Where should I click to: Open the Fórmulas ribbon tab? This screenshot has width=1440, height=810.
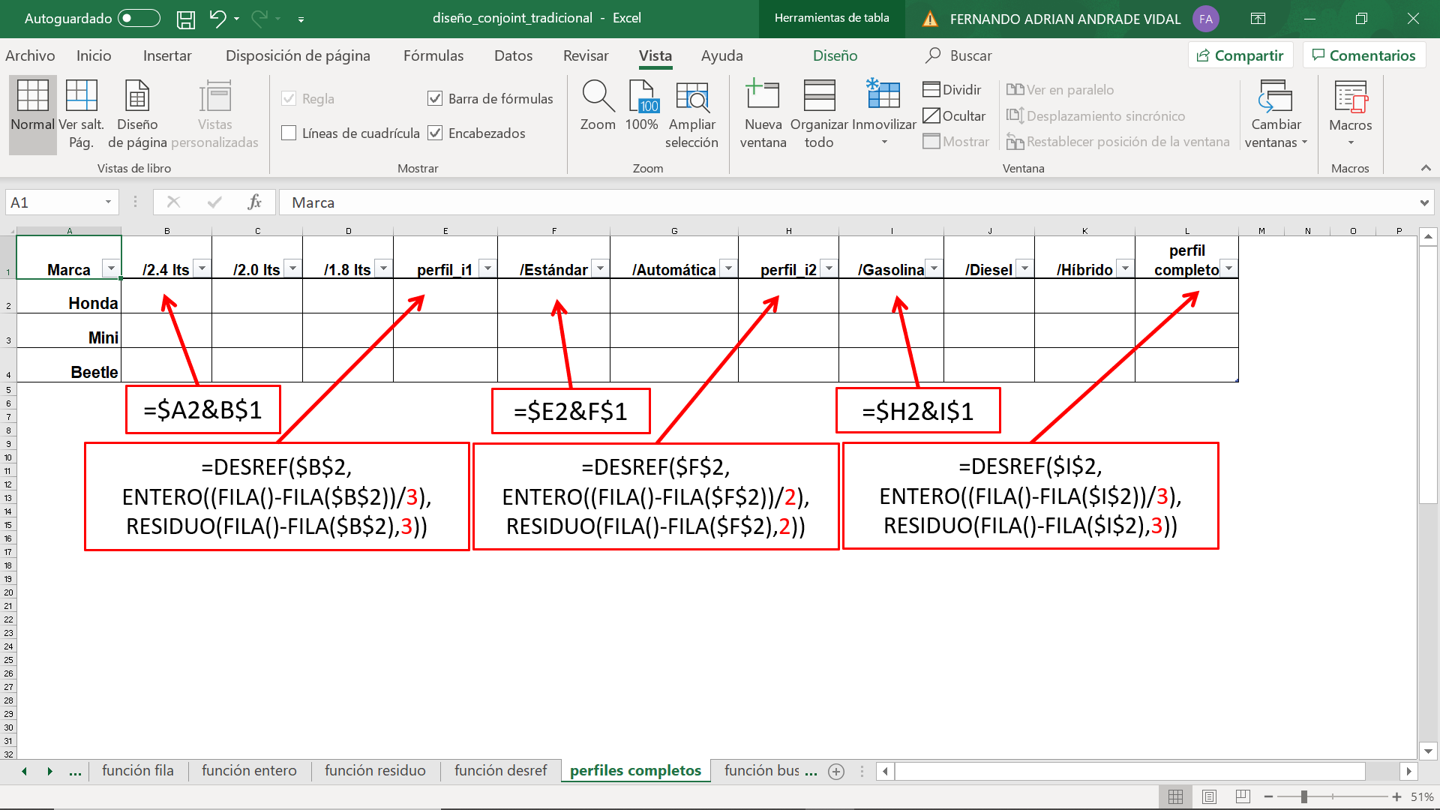[x=433, y=56]
